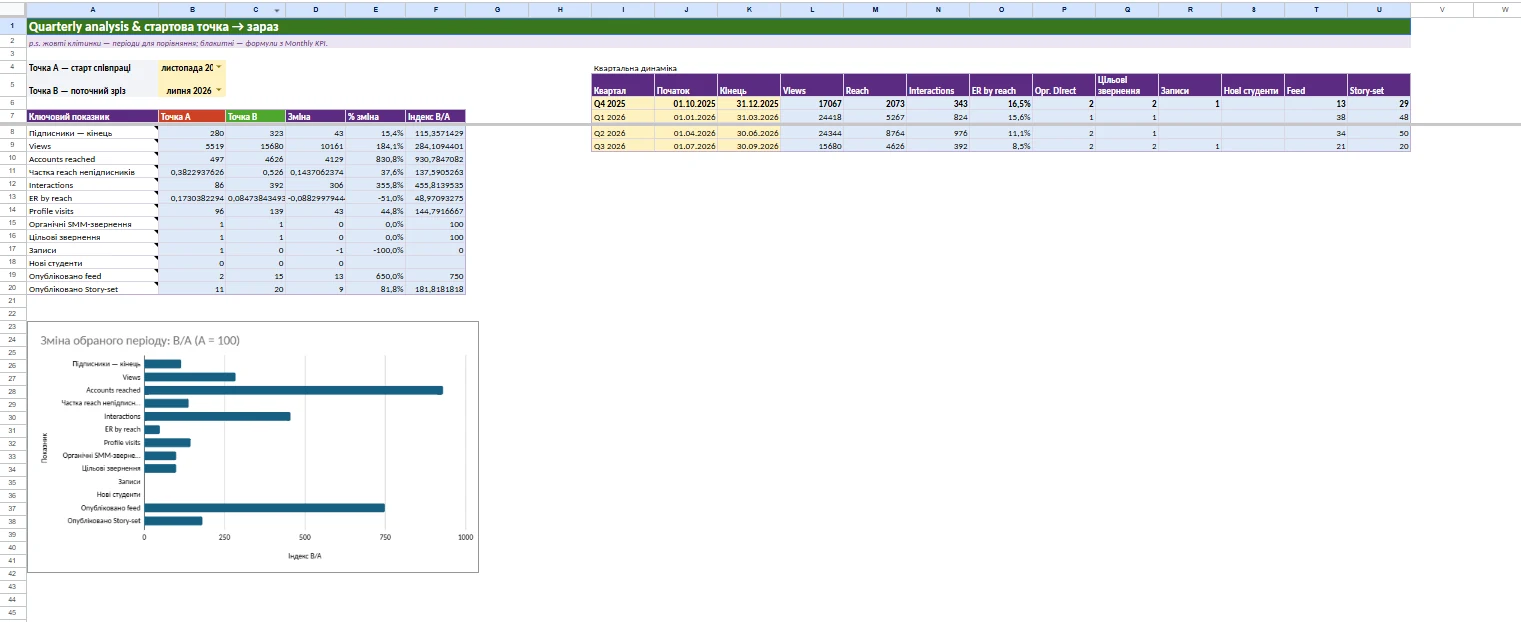Viewport: 1521px width, 622px height.
Task: Click the Interactions bar in chart
Action: [x=218, y=416]
